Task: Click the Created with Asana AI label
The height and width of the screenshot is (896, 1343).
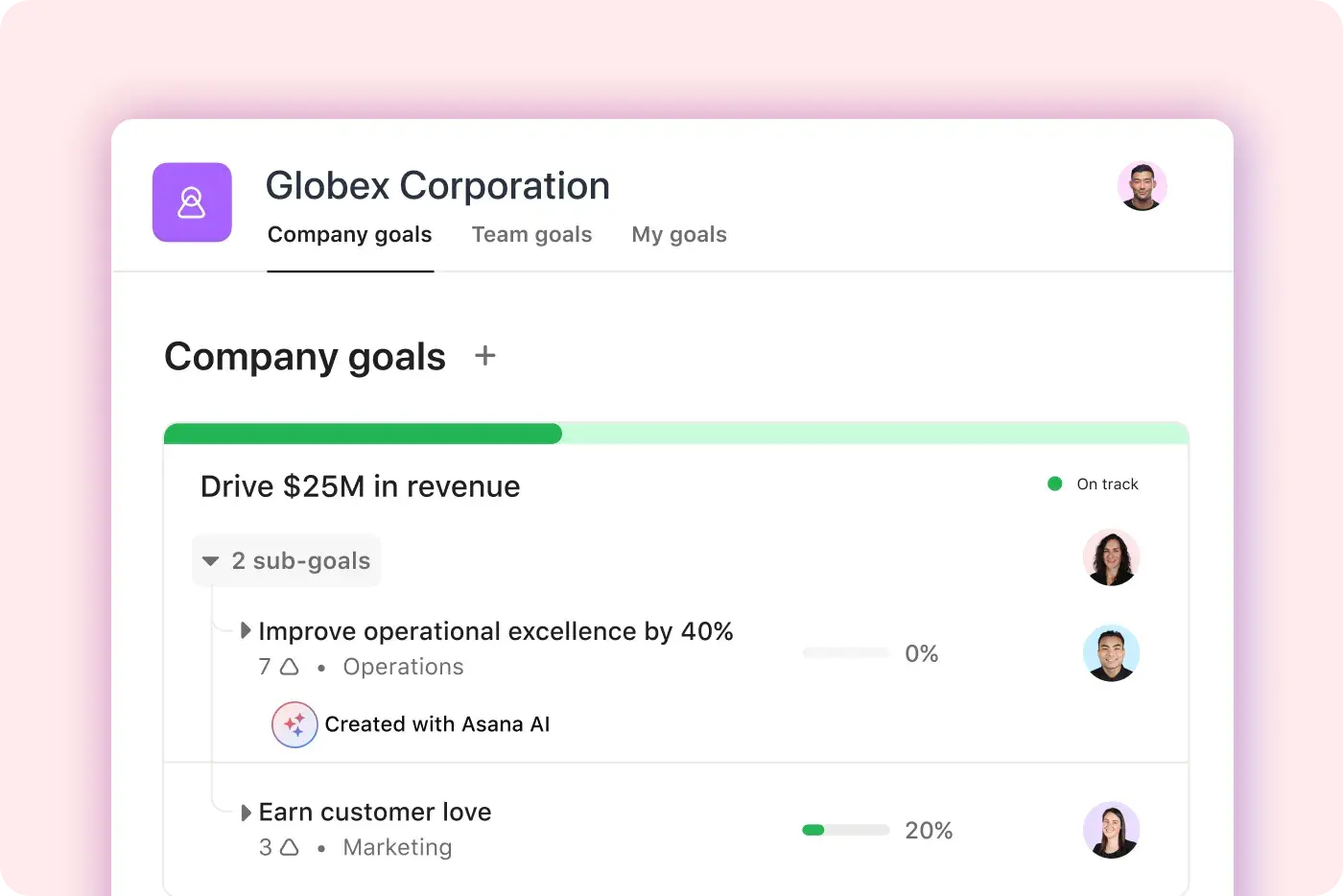Action: click(437, 724)
